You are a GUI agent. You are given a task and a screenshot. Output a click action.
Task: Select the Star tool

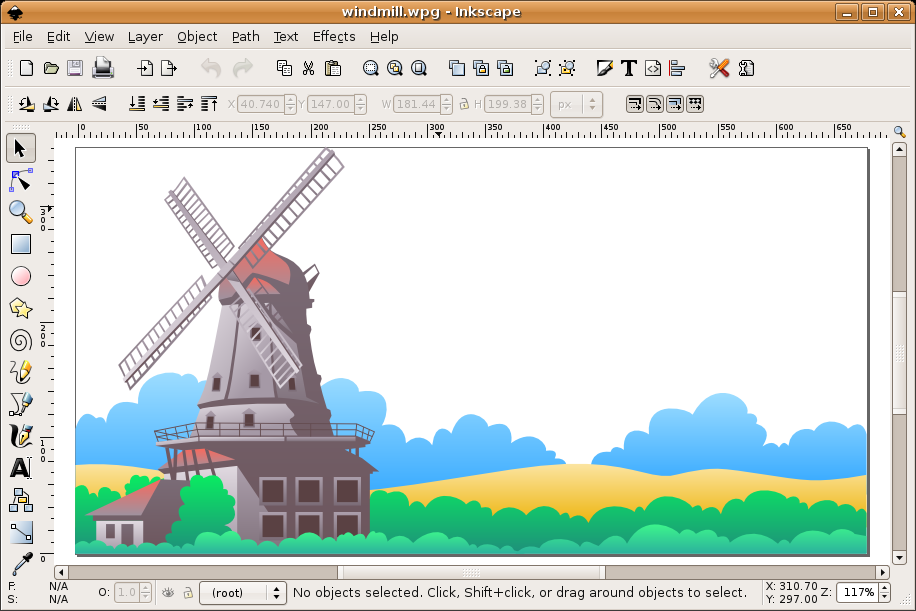pos(20,308)
